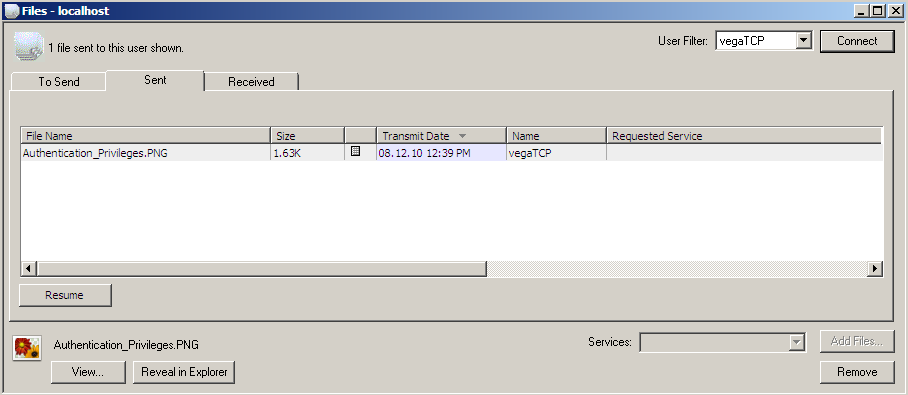Sort by the Size column header
Viewport: 908px width, 395px height.
click(307, 136)
